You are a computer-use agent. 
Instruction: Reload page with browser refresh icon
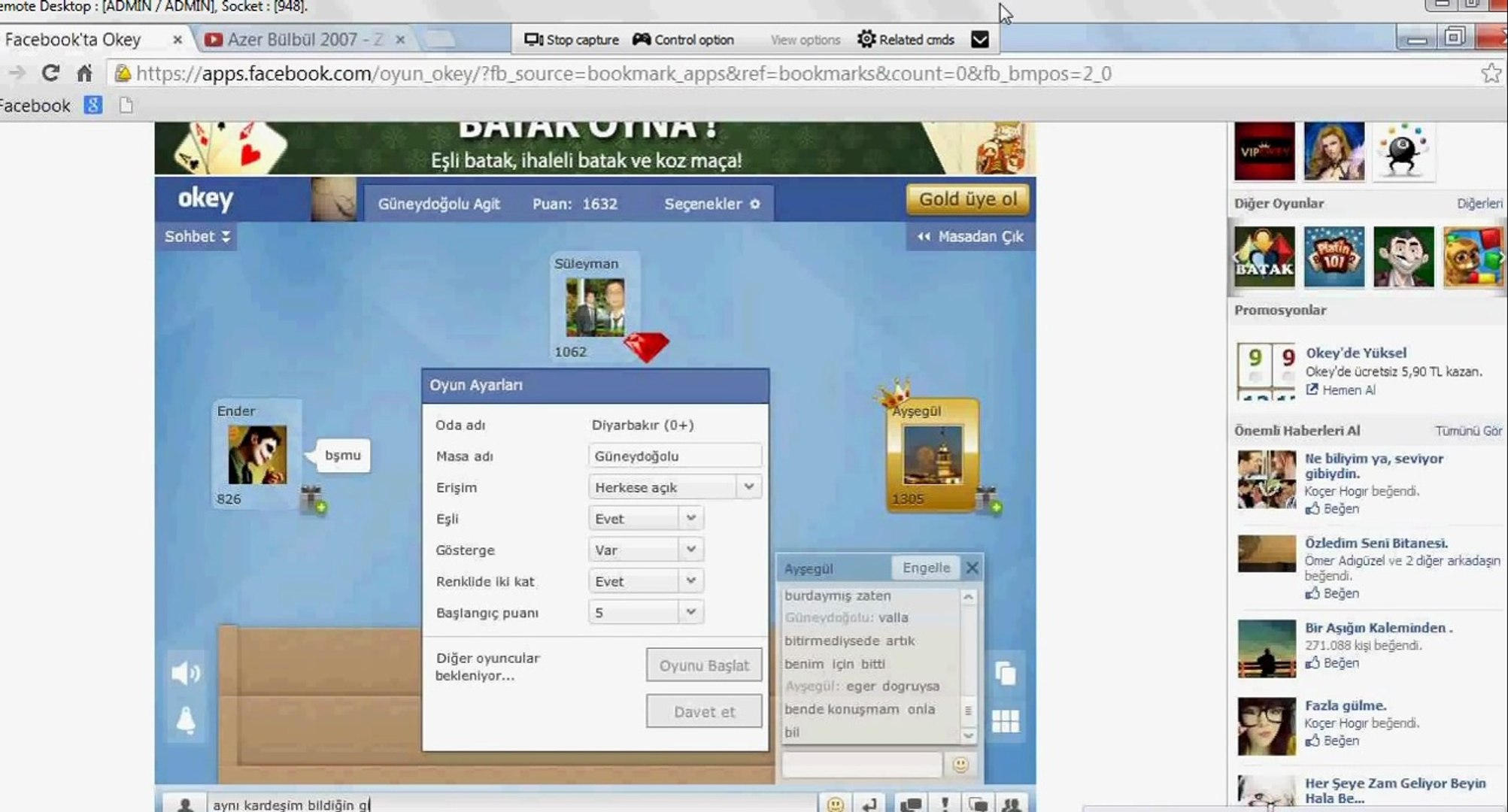point(50,73)
